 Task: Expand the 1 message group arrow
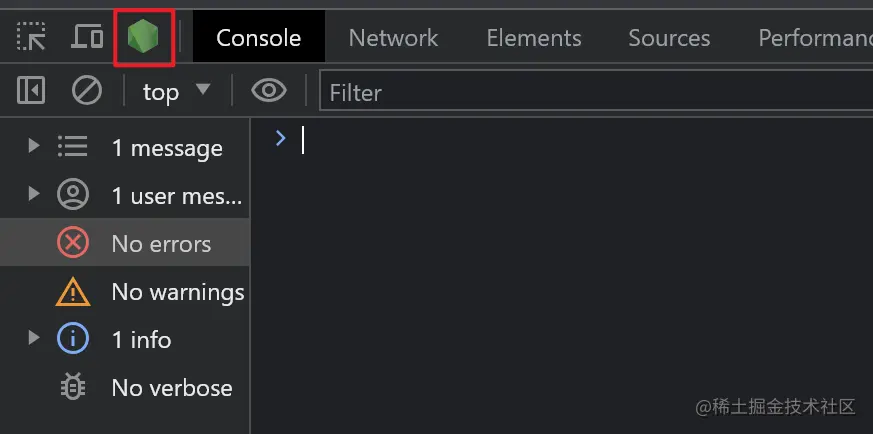coord(34,147)
